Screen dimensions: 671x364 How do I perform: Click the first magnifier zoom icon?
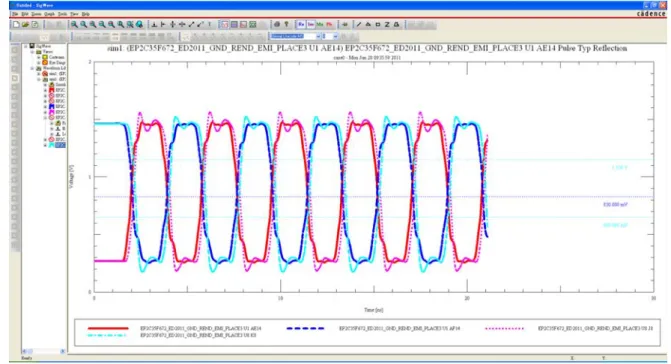(x=74, y=25)
